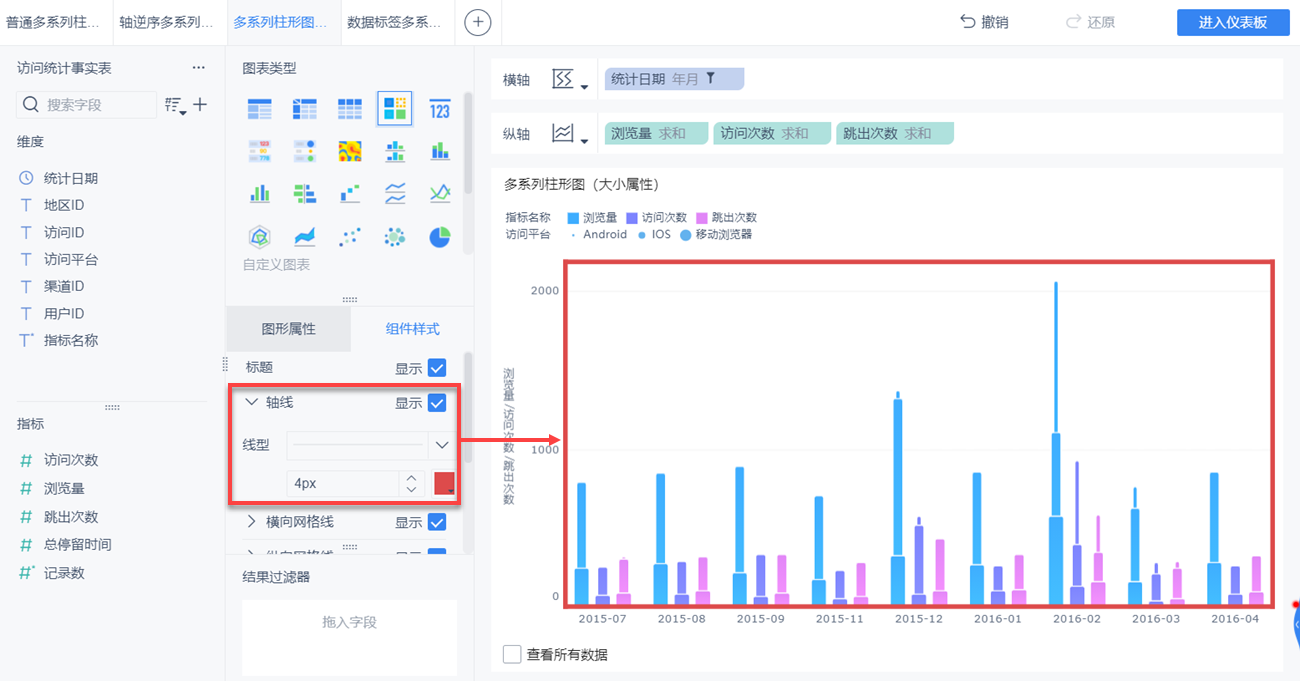
Task: Select the 123 KPI indicator card type
Action: (440, 110)
